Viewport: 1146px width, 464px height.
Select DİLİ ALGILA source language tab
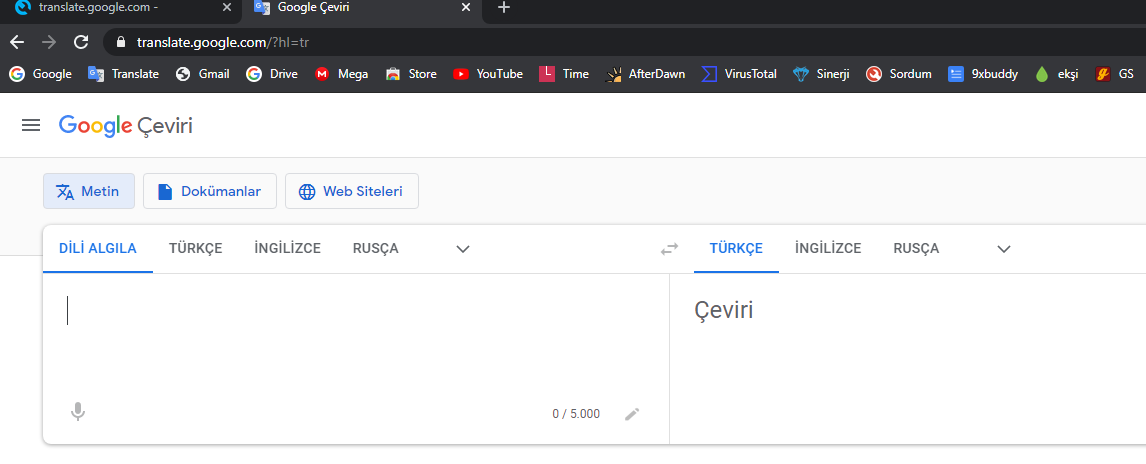98,248
